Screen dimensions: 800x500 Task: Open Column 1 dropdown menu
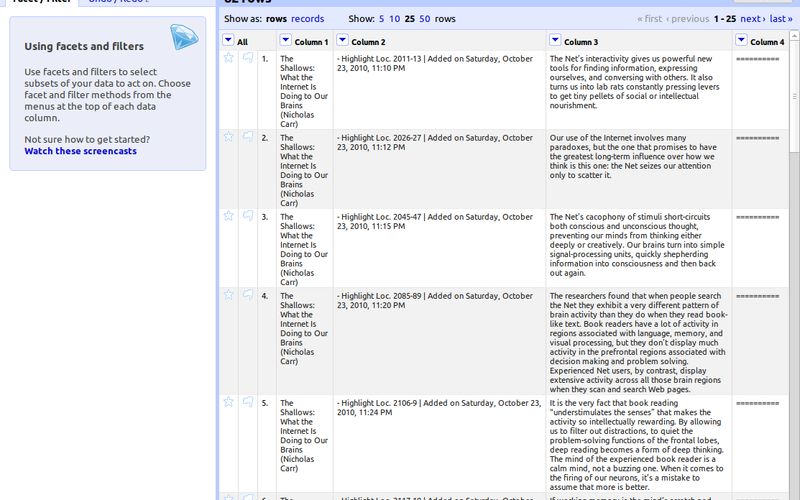tap(286, 40)
